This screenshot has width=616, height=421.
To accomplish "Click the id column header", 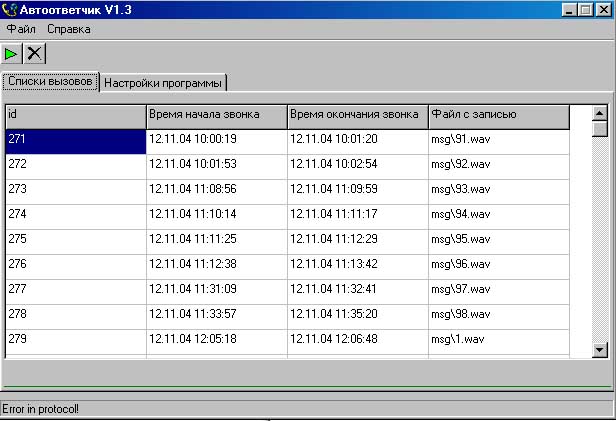I will click(75, 115).
